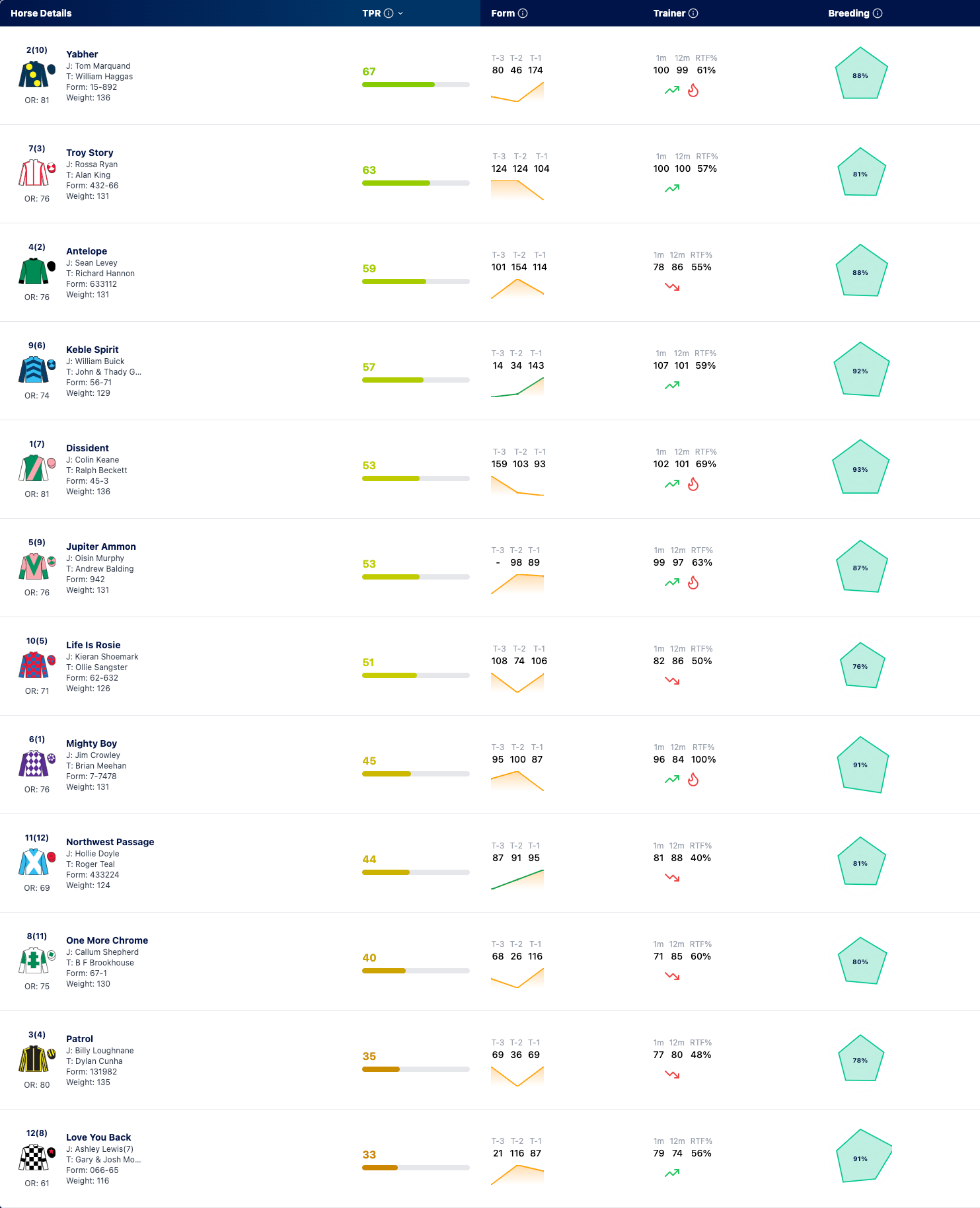Click Life Is Rosie's form sparkline chart
The image size is (980, 1208).
click(x=517, y=682)
